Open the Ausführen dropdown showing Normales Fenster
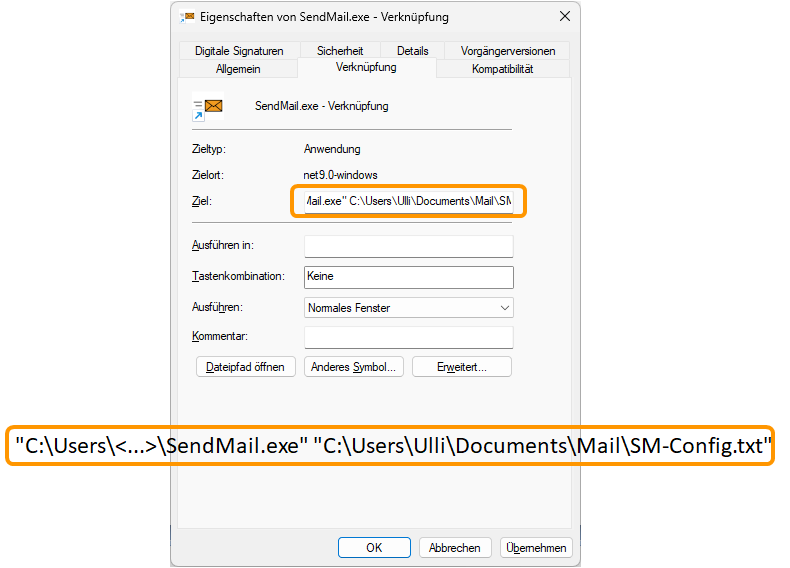This screenshot has height=568, width=790. 408,308
